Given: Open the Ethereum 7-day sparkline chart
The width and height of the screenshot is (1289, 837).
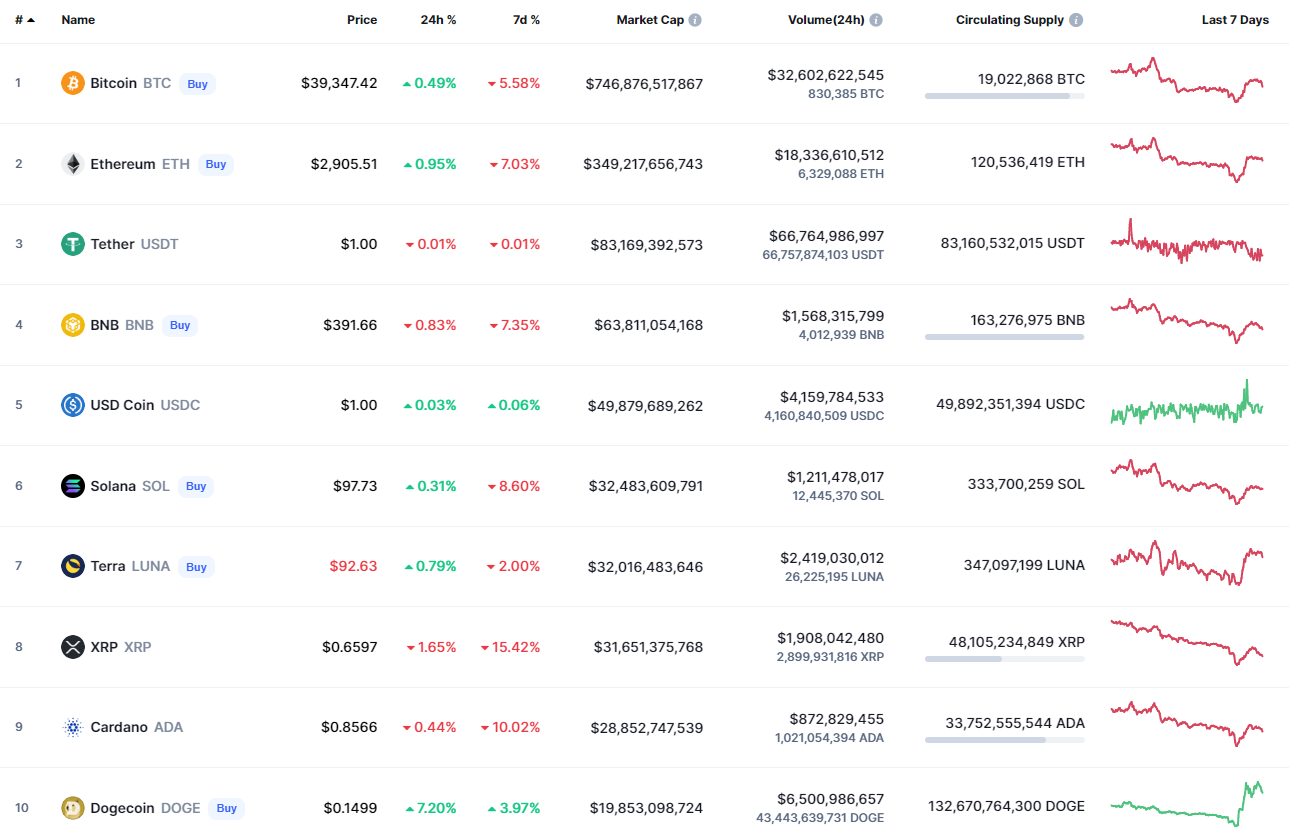Looking at the screenshot, I should [x=1187, y=160].
